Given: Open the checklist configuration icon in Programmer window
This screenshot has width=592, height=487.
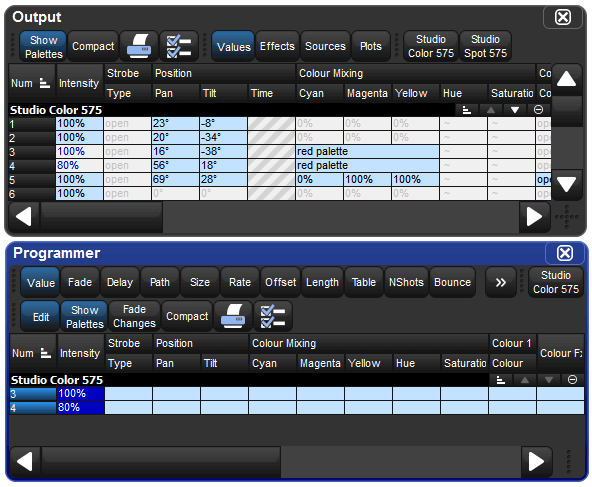Looking at the screenshot, I should click(273, 316).
